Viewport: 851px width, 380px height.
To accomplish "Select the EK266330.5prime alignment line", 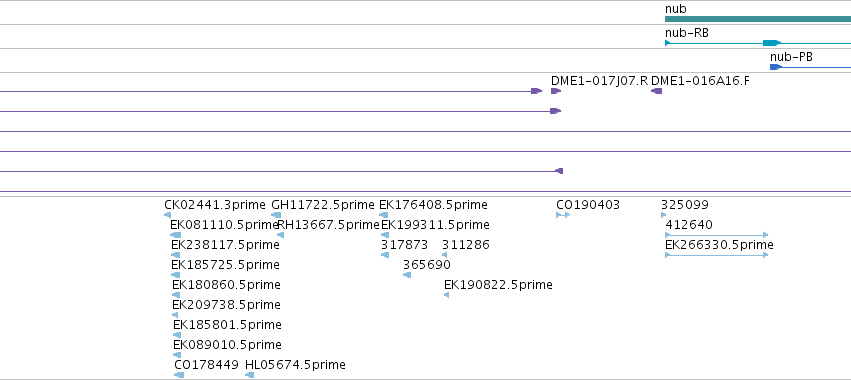I will point(716,255).
